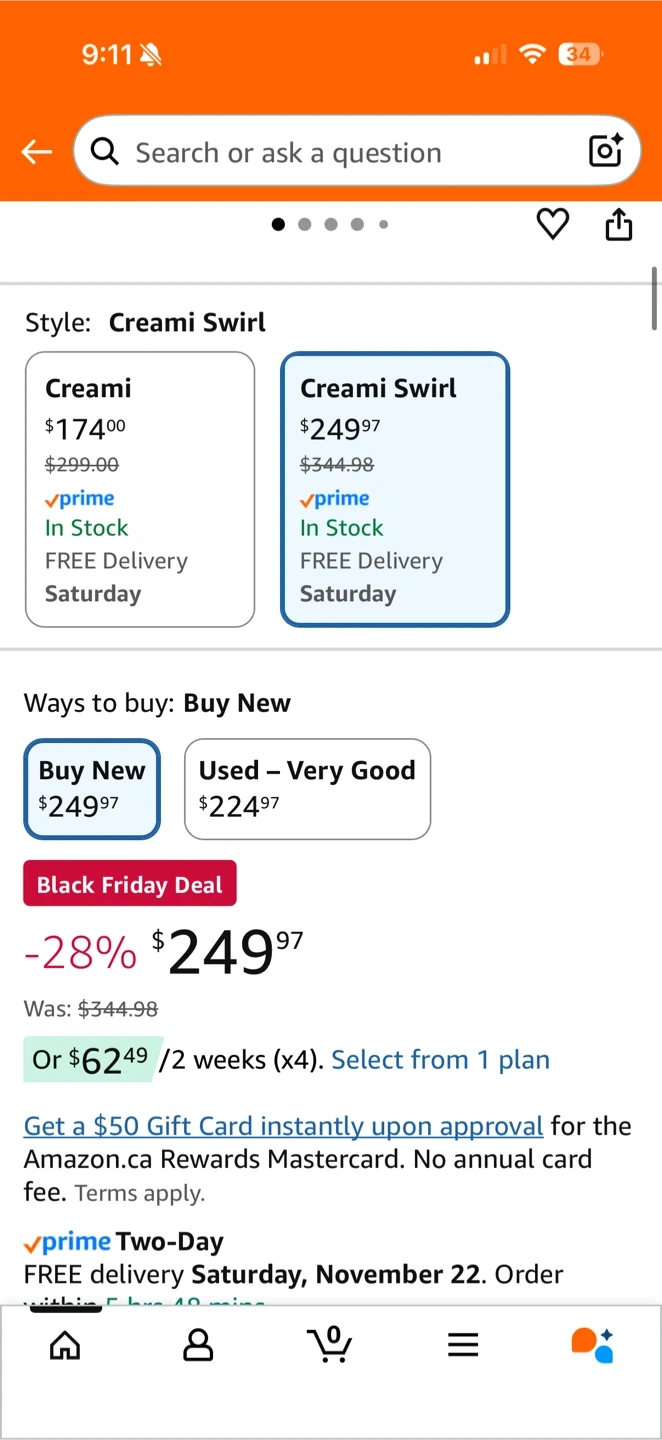Click Select from 1 plan link

pyautogui.click(x=440, y=1060)
